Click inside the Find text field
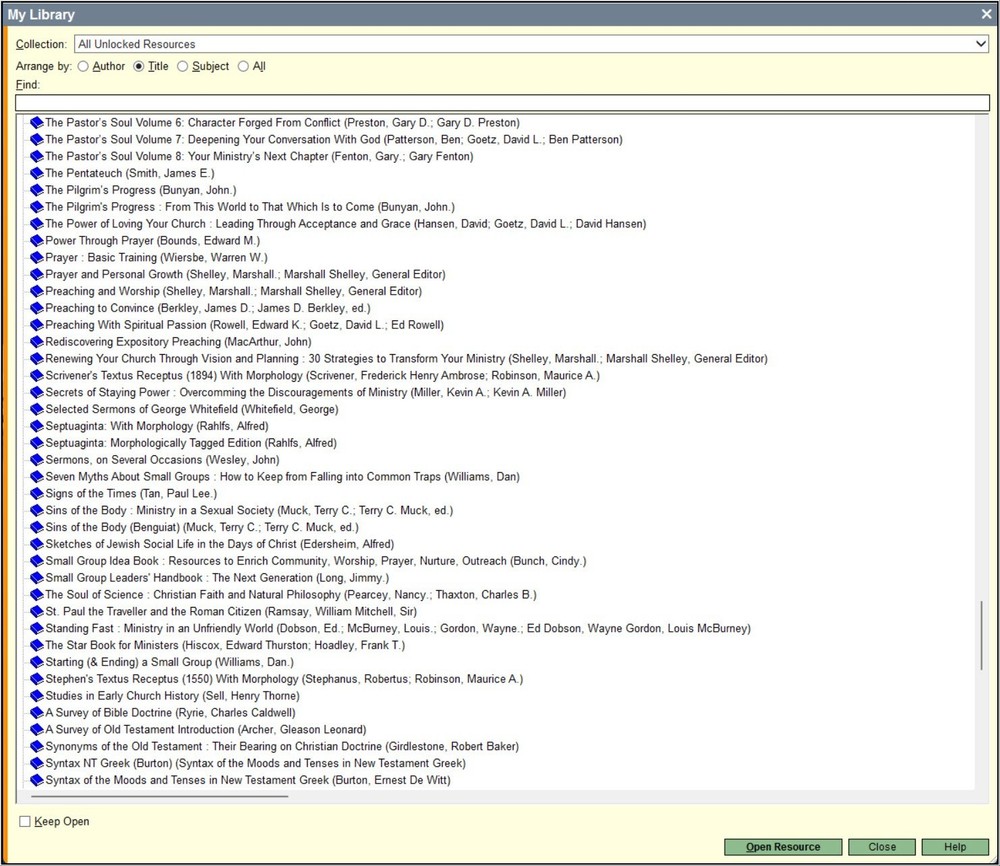The image size is (1000, 866). coord(502,103)
